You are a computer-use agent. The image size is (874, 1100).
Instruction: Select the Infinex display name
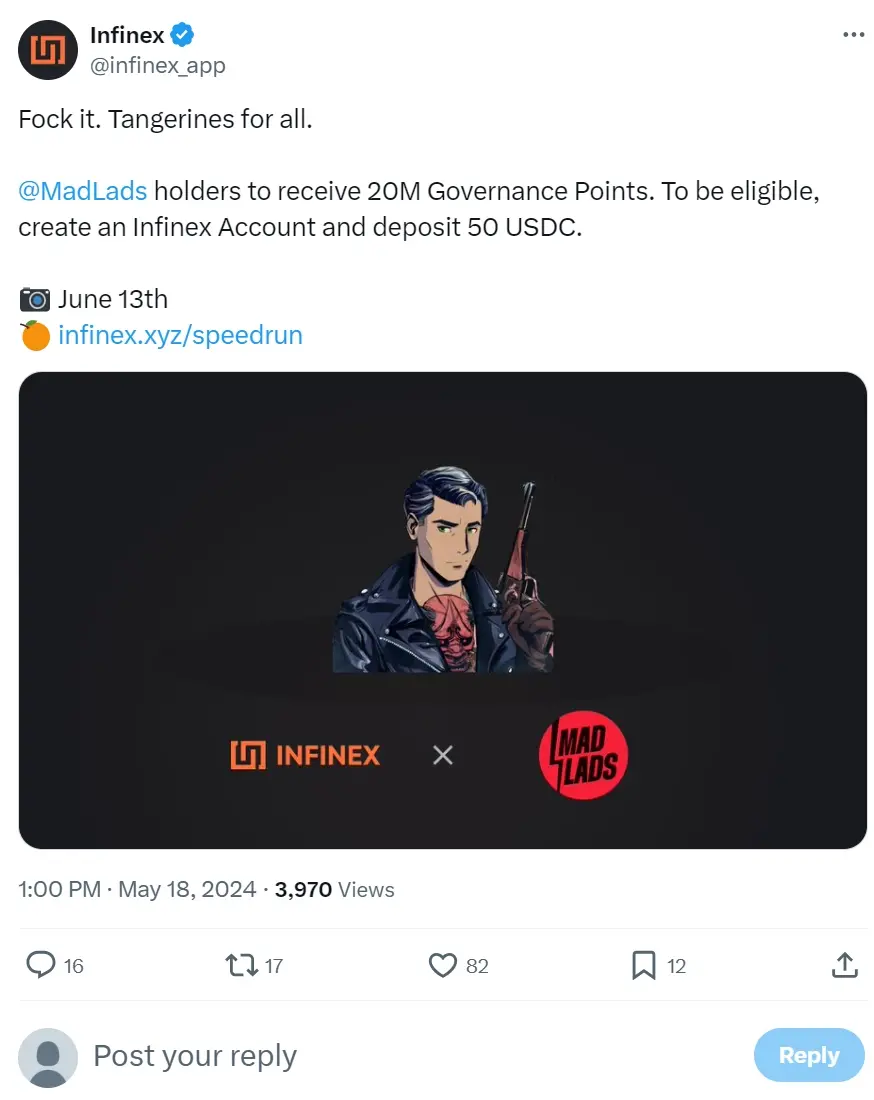coord(127,35)
